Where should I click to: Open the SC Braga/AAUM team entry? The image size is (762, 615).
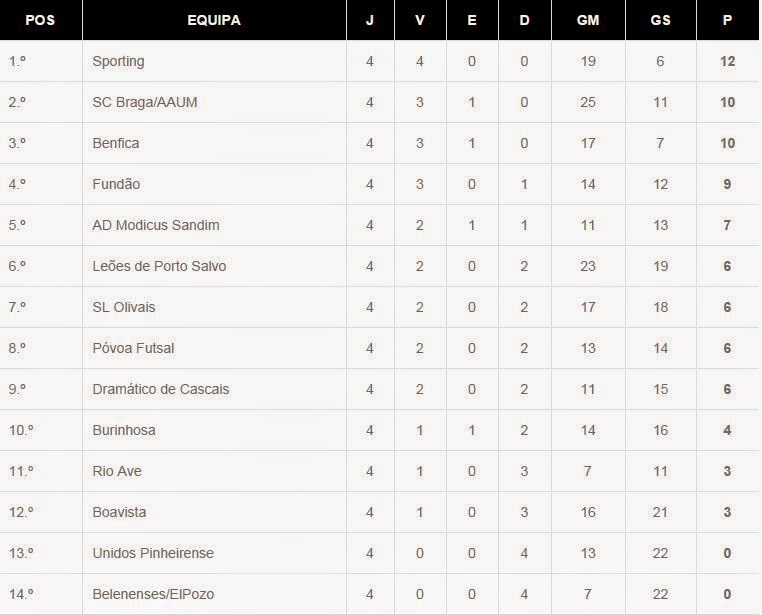[145, 102]
